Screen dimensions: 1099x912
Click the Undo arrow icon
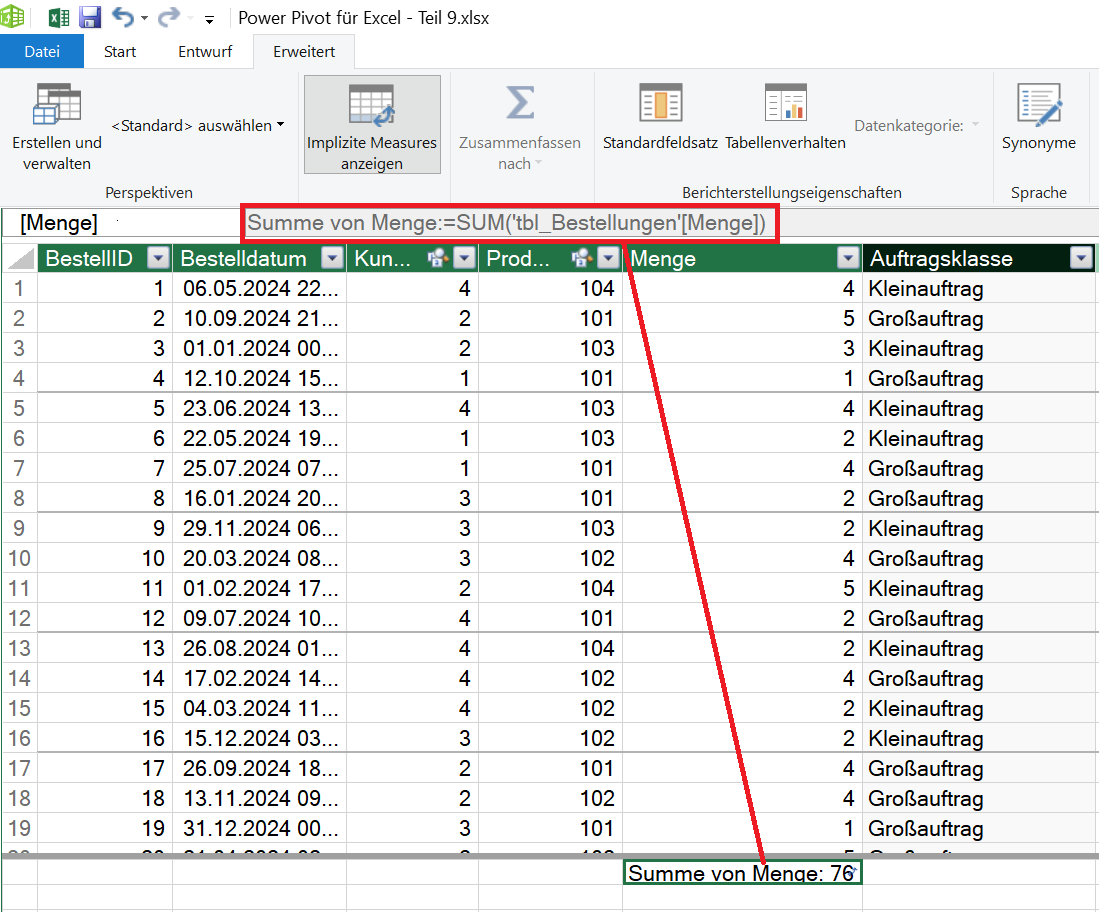click(x=123, y=17)
